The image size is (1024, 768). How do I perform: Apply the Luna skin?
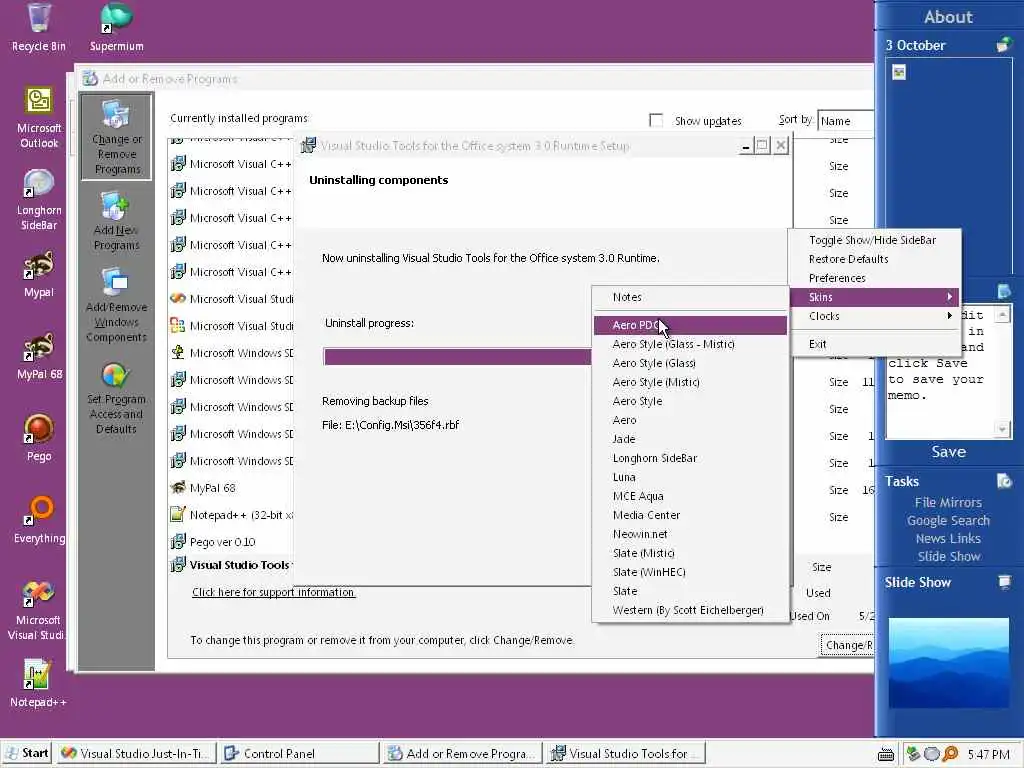pos(690,477)
